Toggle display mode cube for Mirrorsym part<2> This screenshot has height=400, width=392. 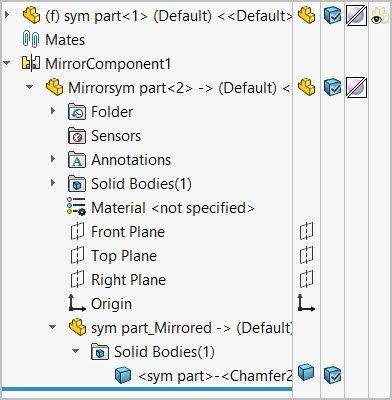332,87
